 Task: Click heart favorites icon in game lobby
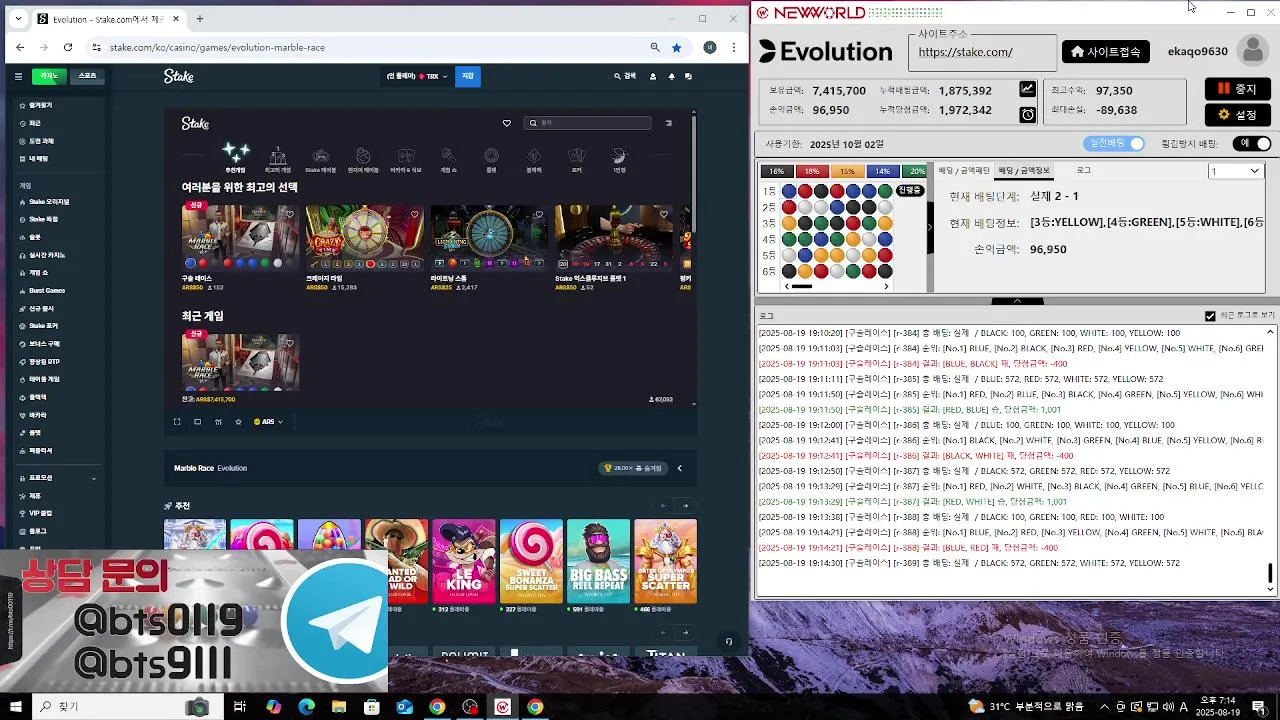point(506,123)
